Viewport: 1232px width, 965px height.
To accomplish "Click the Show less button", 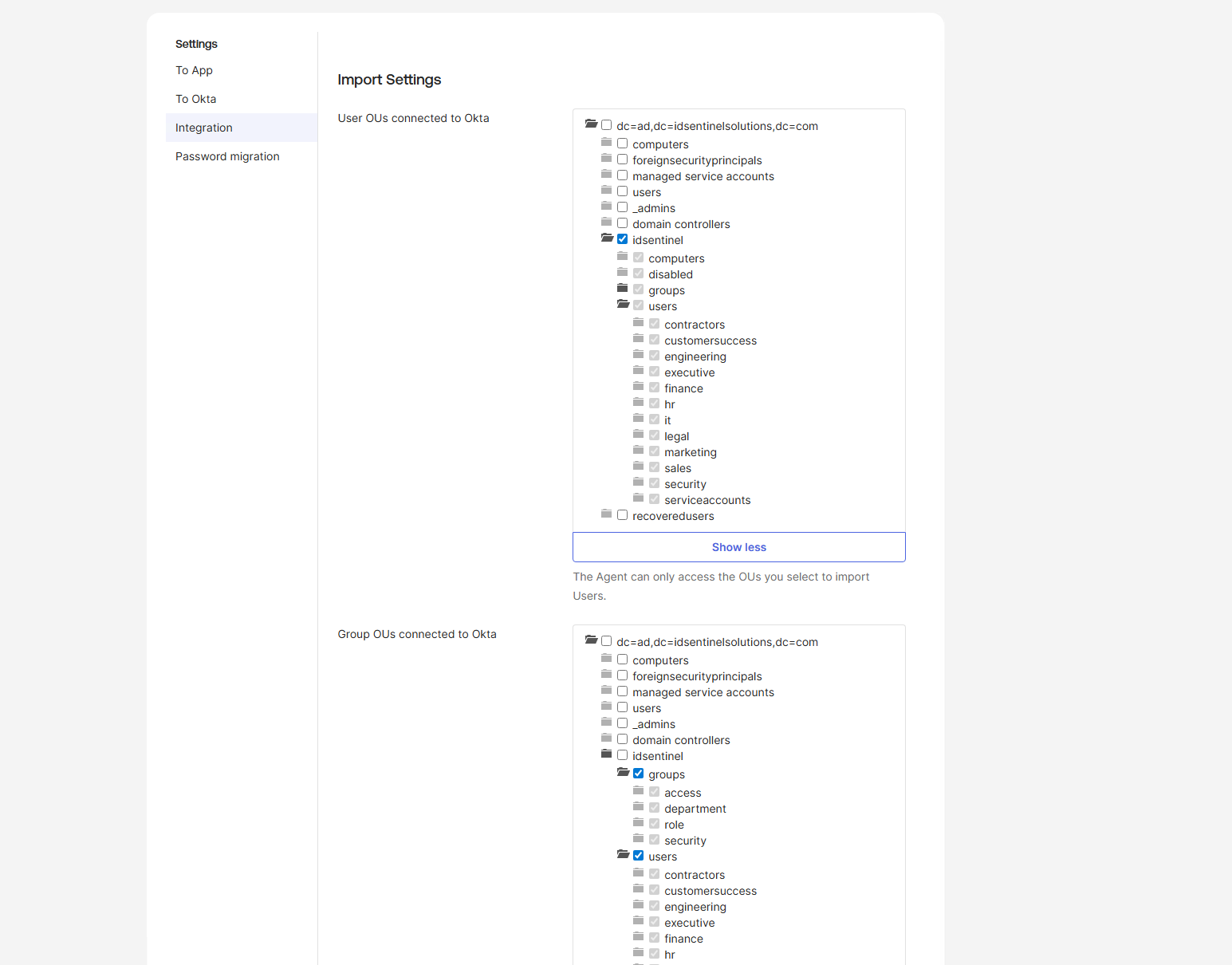I will (x=738, y=547).
